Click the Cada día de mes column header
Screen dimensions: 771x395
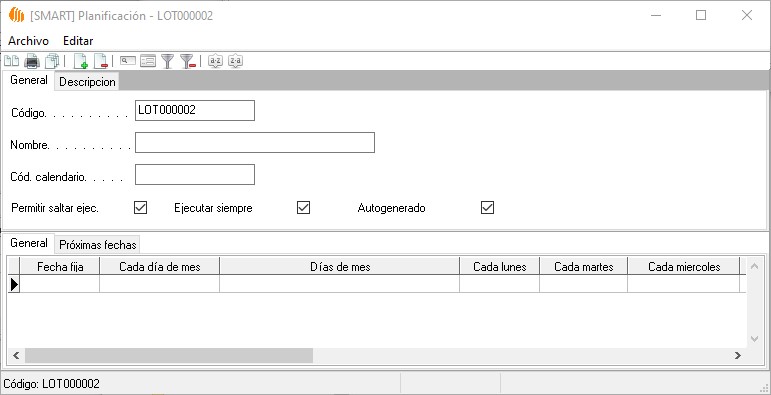pyautogui.click(x=159, y=267)
